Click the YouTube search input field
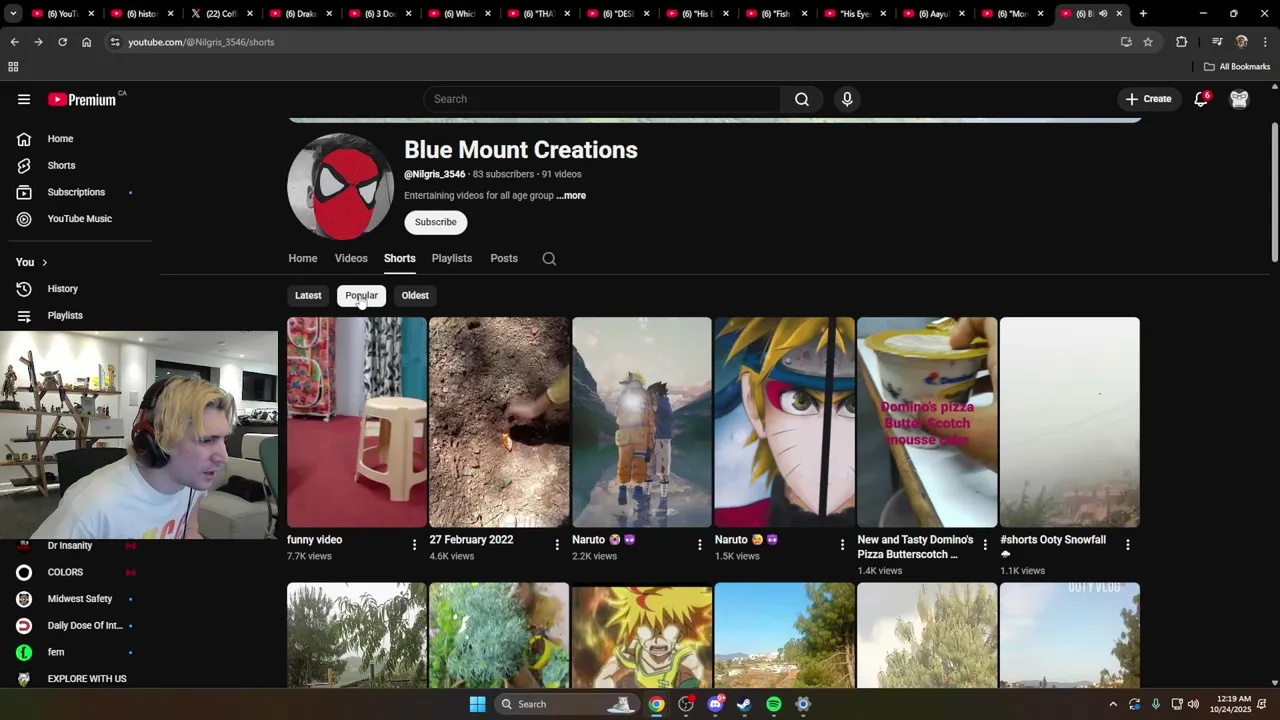The width and height of the screenshot is (1280, 720). point(603,99)
